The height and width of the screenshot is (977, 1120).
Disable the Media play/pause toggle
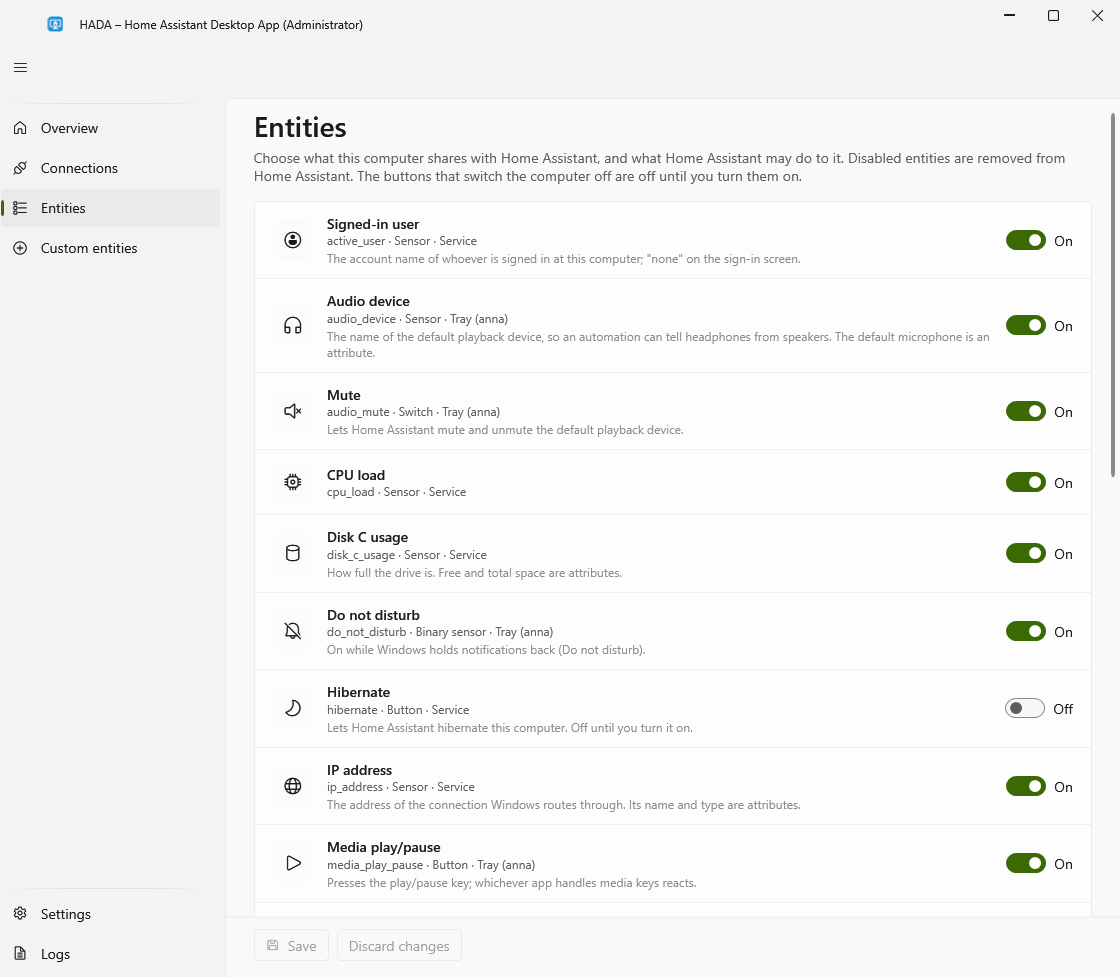click(x=1026, y=863)
